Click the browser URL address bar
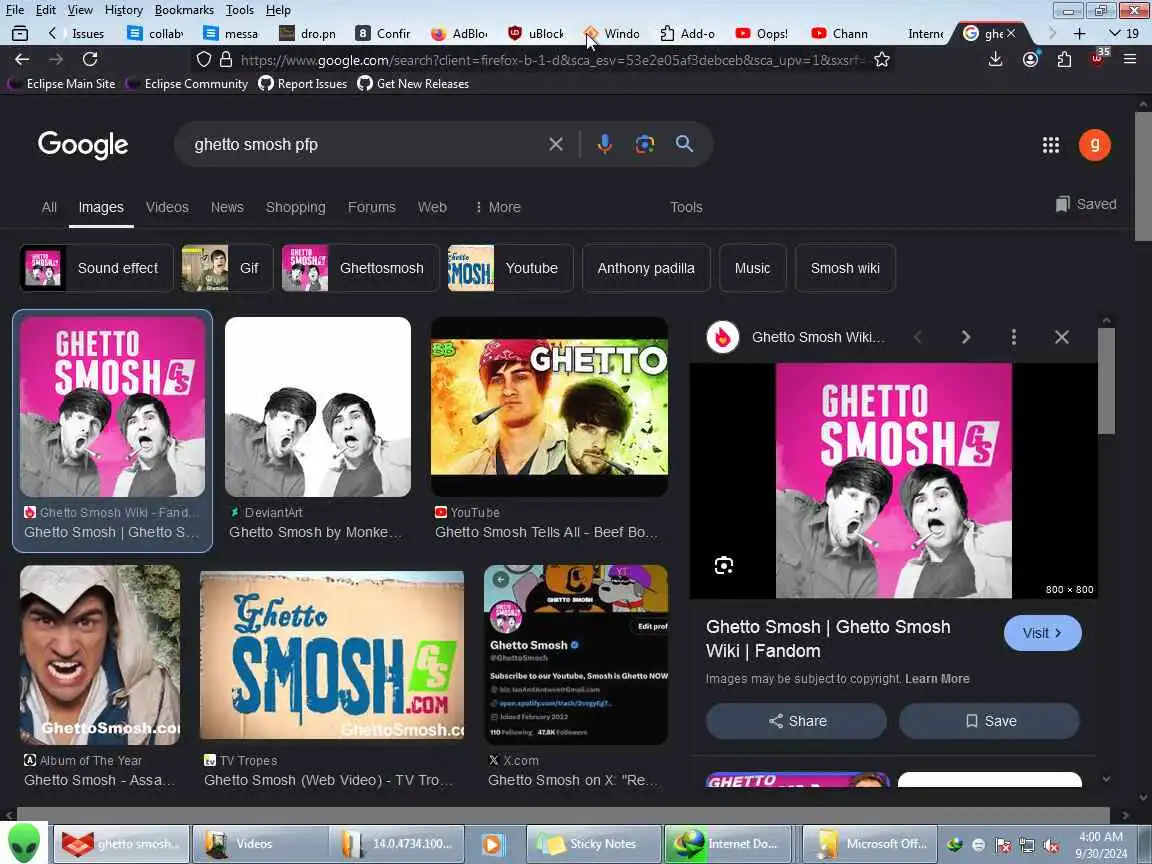 point(551,60)
